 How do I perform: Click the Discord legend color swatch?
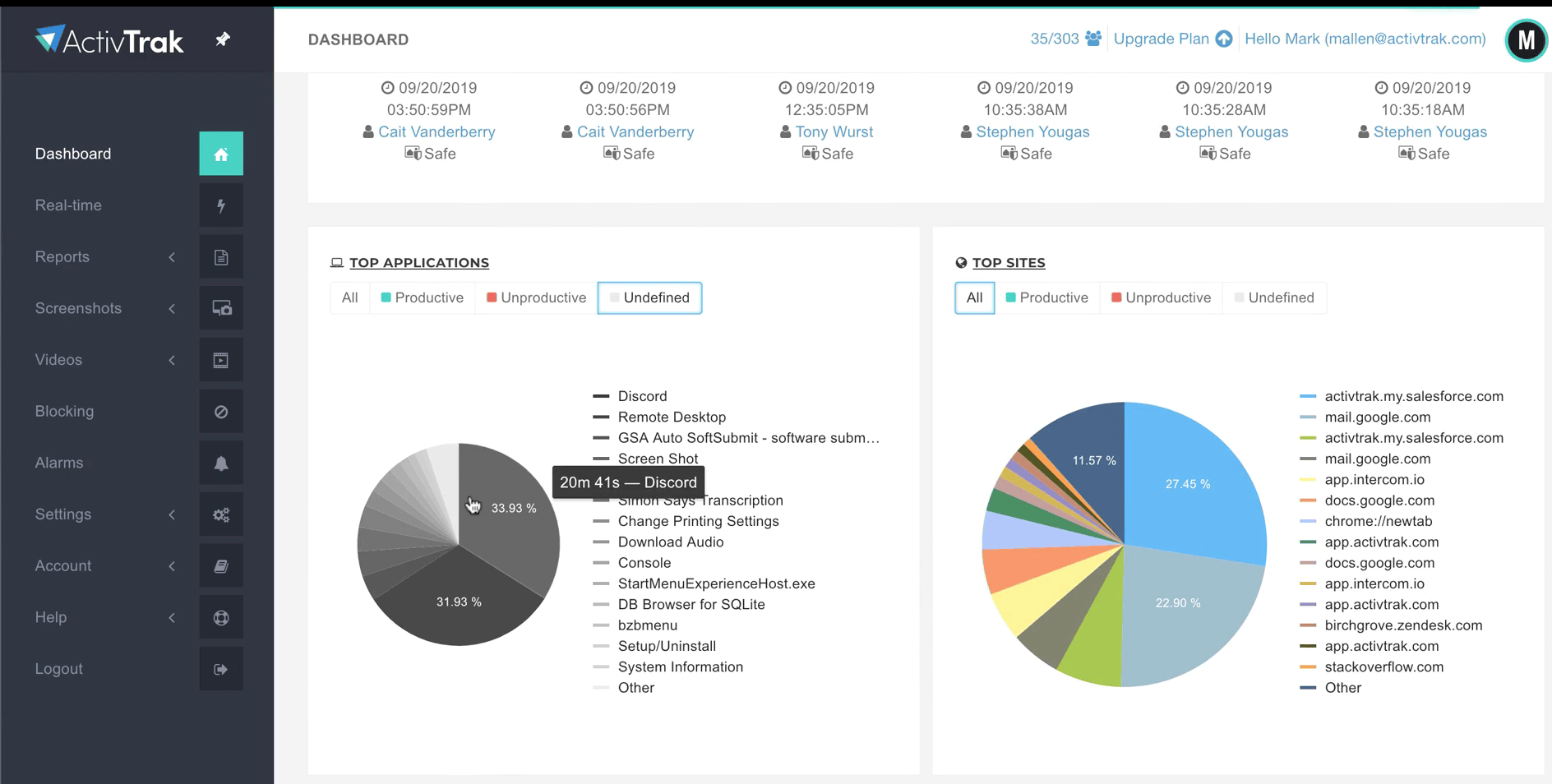tap(601, 396)
